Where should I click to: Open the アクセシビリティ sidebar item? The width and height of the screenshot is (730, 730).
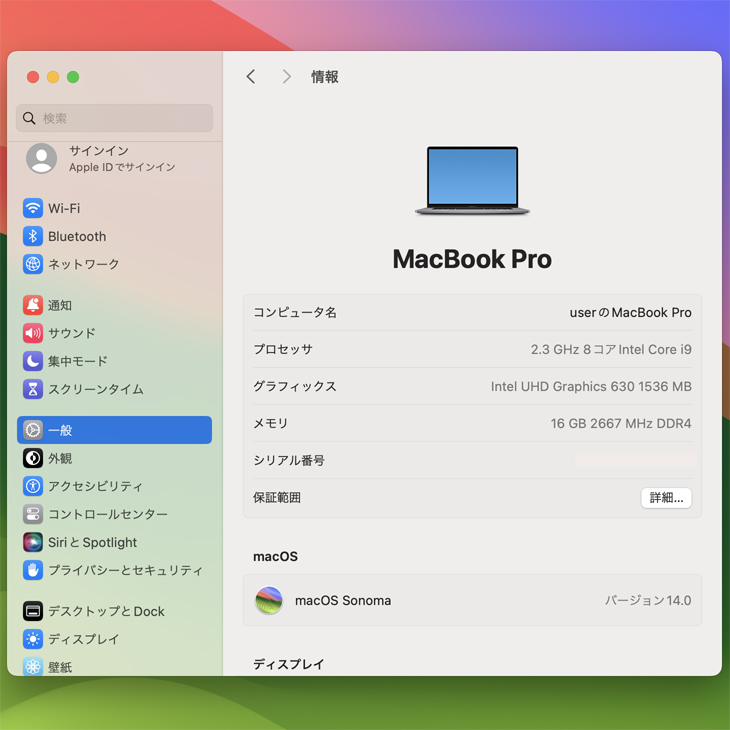tap(95, 486)
